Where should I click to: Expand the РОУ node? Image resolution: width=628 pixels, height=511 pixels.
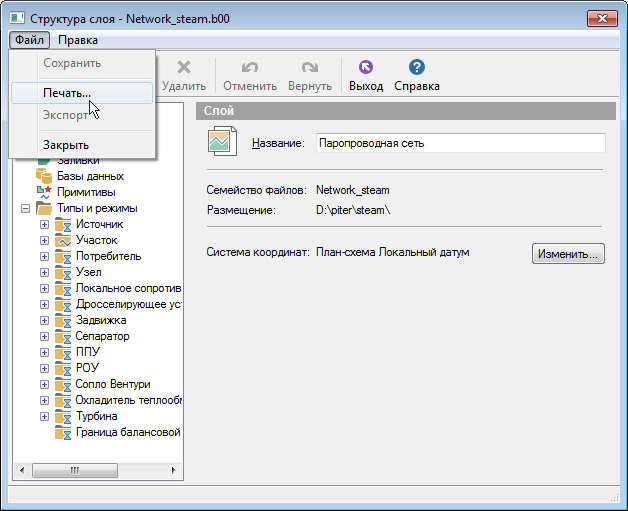point(44,369)
